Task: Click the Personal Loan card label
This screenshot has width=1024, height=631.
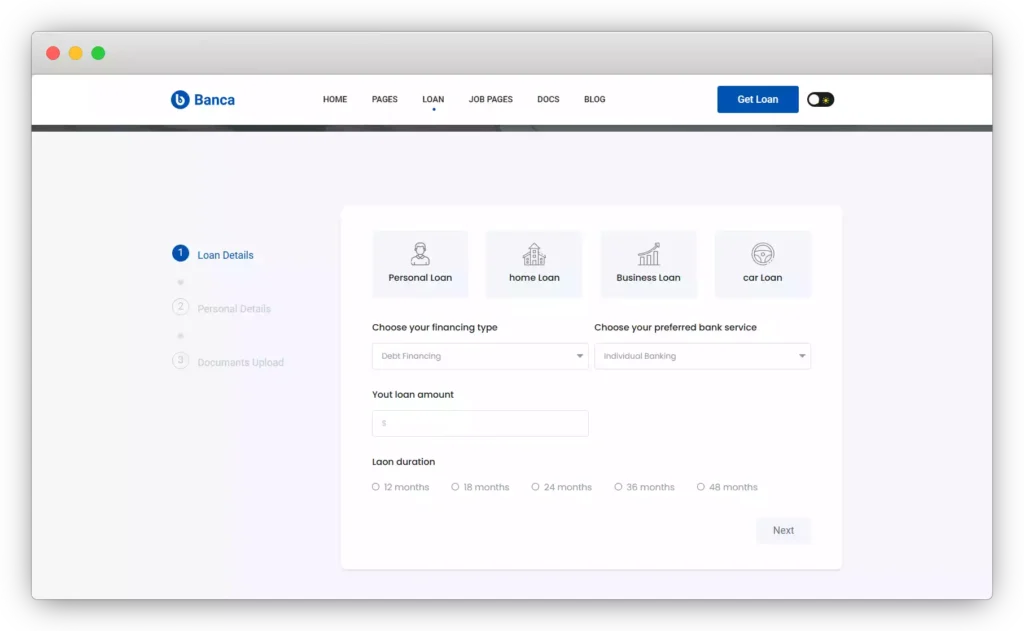Action: pos(420,278)
